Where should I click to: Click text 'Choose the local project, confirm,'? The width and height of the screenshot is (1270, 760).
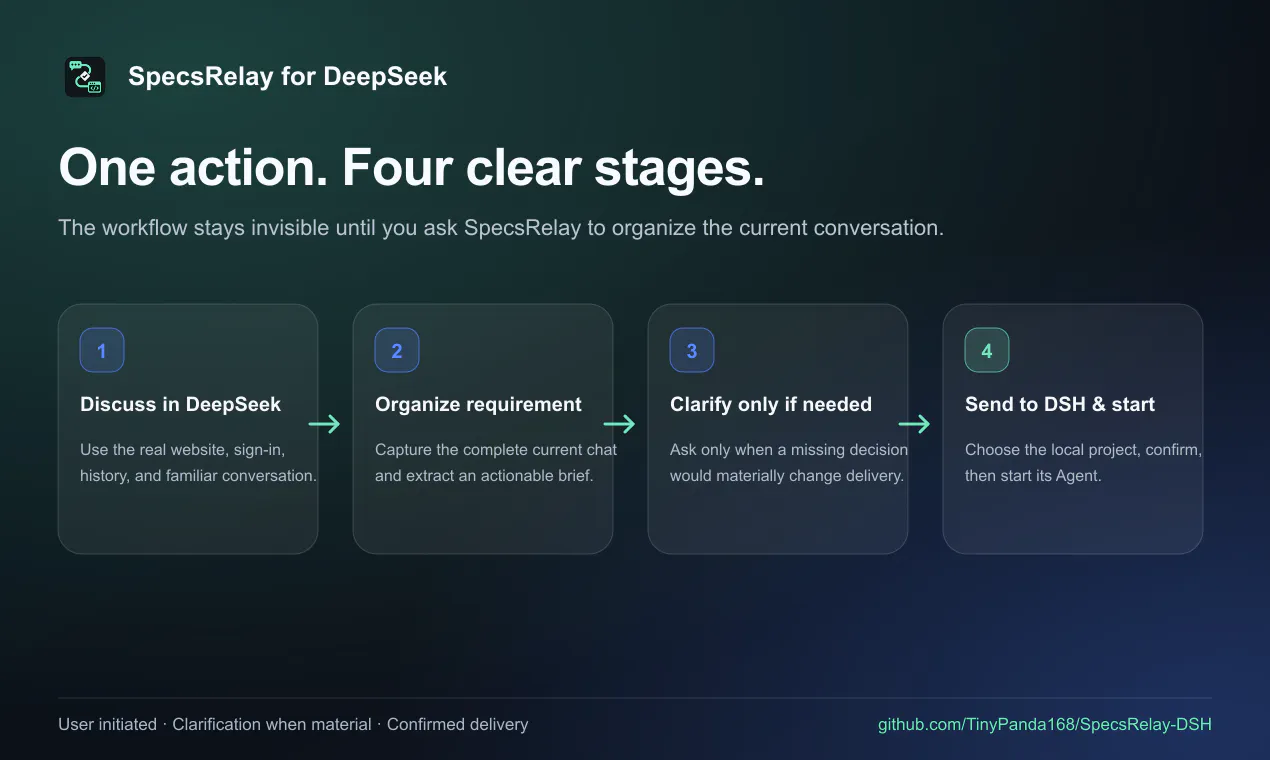(x=1084, y=450)
